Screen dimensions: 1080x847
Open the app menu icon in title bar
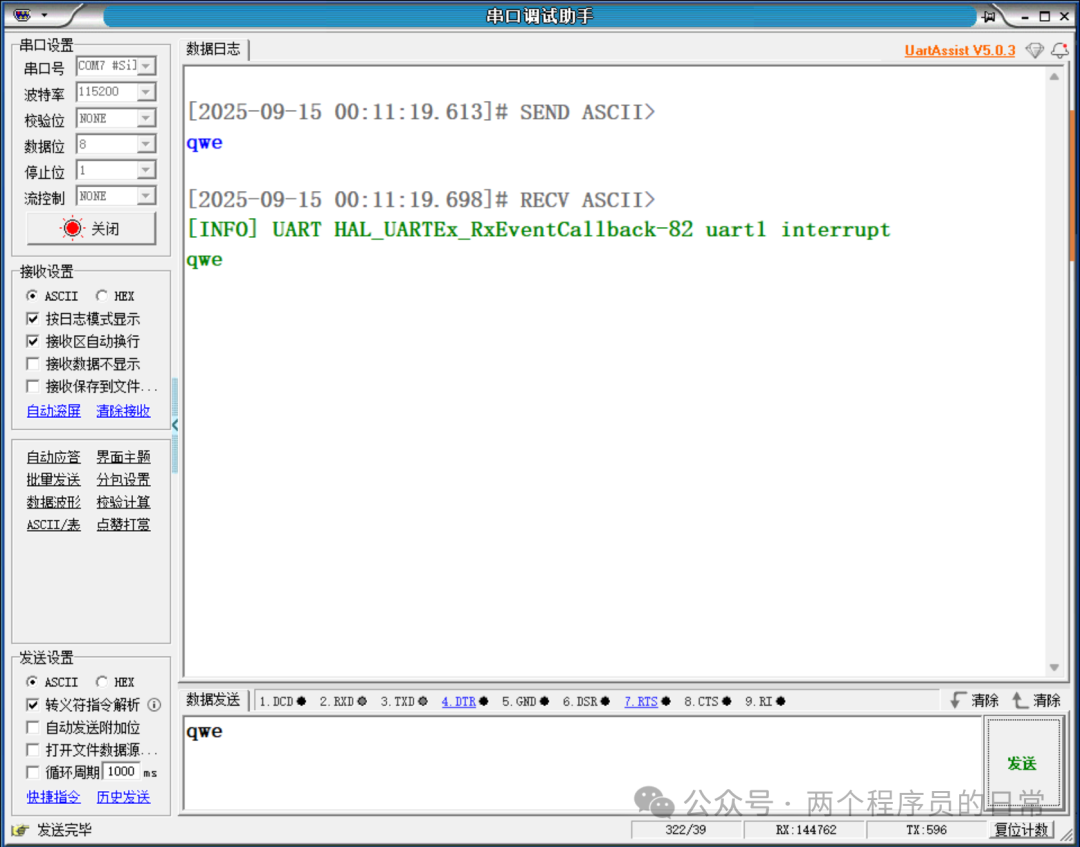coord(22,15)
